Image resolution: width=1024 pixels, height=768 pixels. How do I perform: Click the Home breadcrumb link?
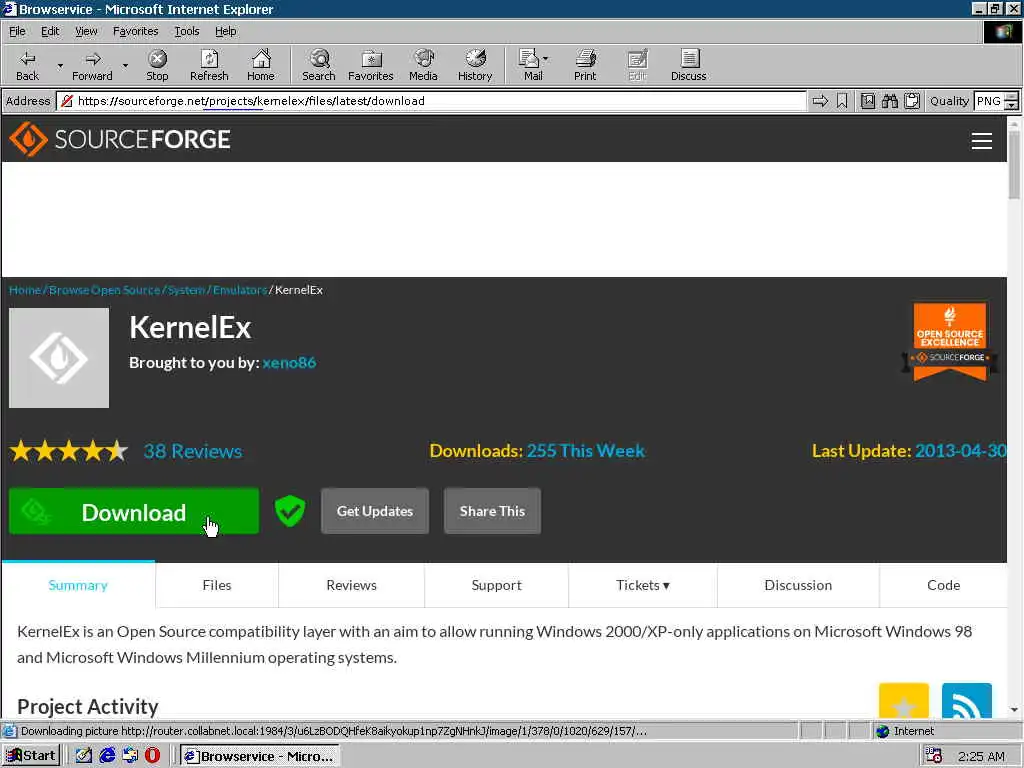coord(25,290)
